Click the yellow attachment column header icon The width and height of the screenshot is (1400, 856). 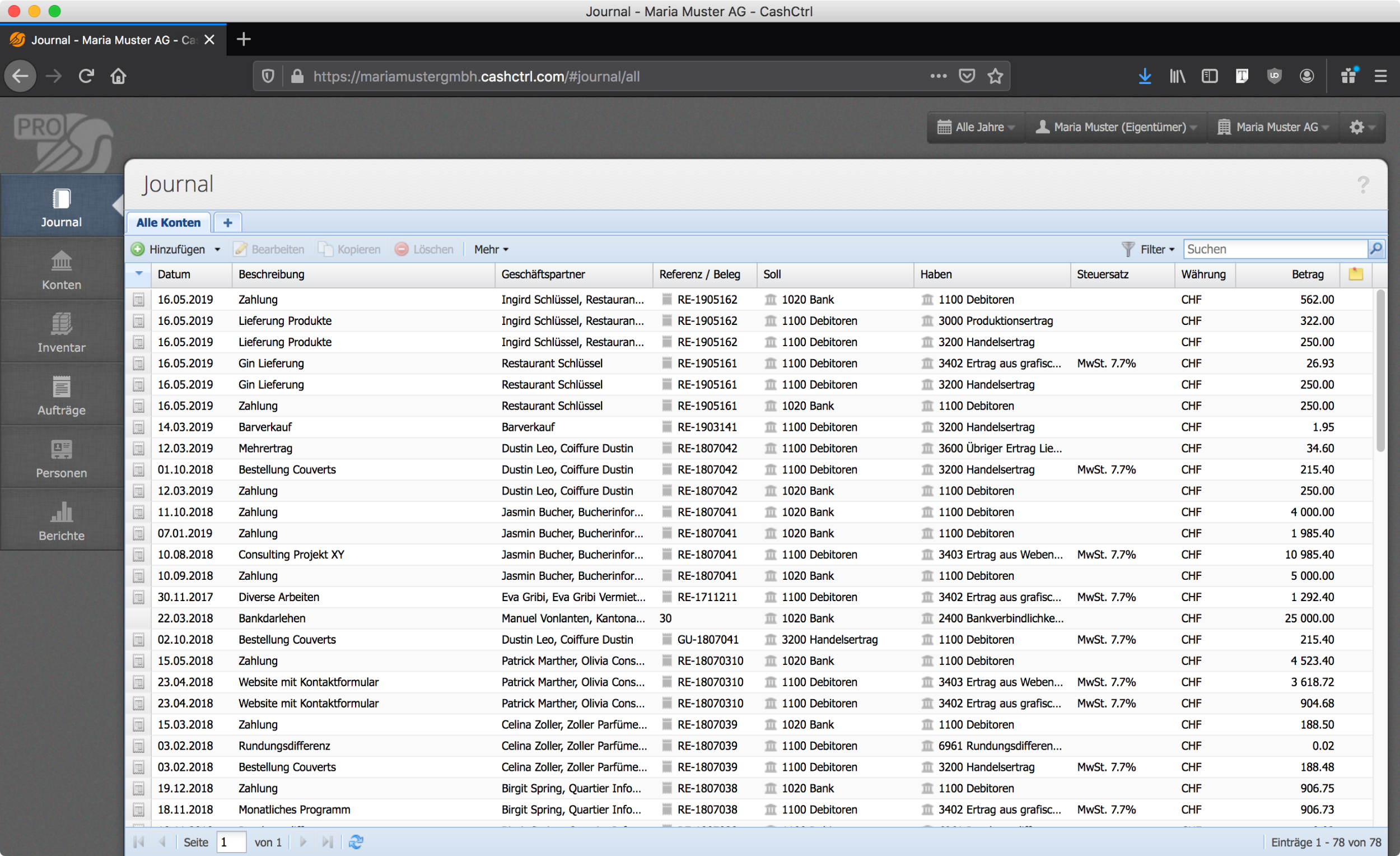[1356, 274]
